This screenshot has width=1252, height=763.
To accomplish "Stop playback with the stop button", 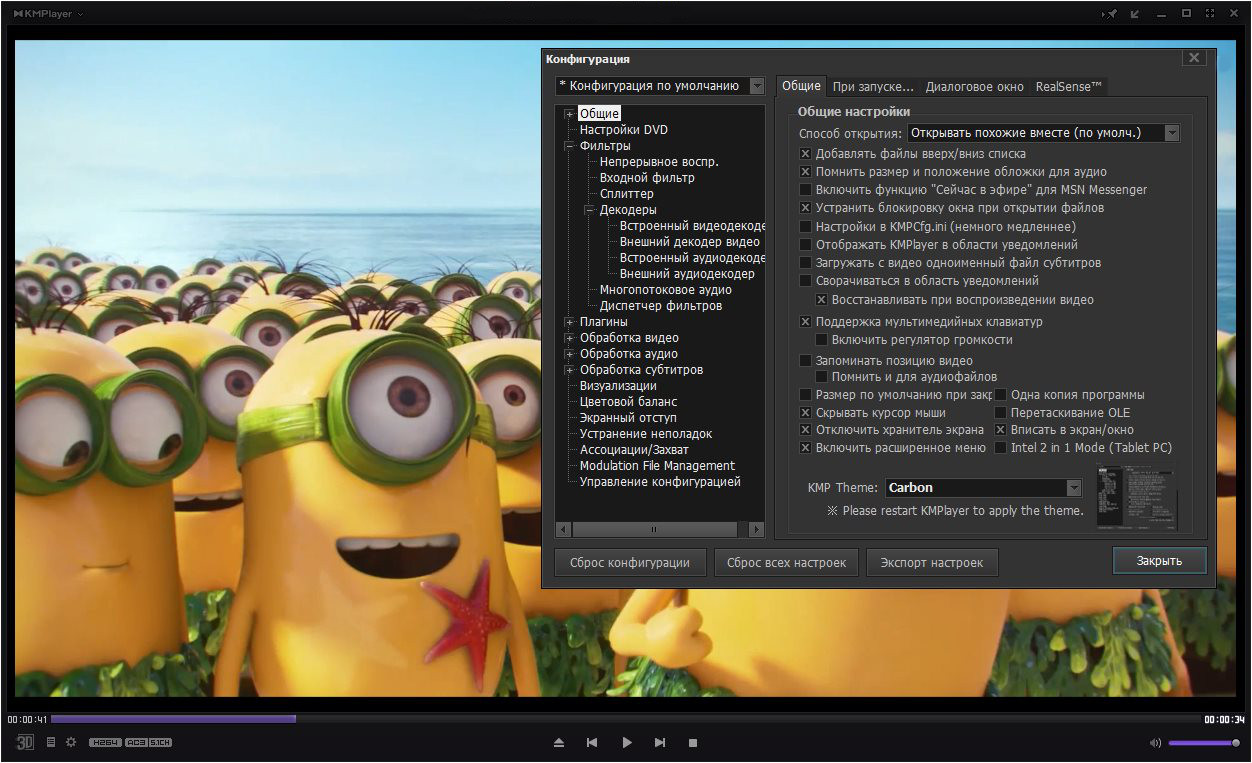I will 693,743.
